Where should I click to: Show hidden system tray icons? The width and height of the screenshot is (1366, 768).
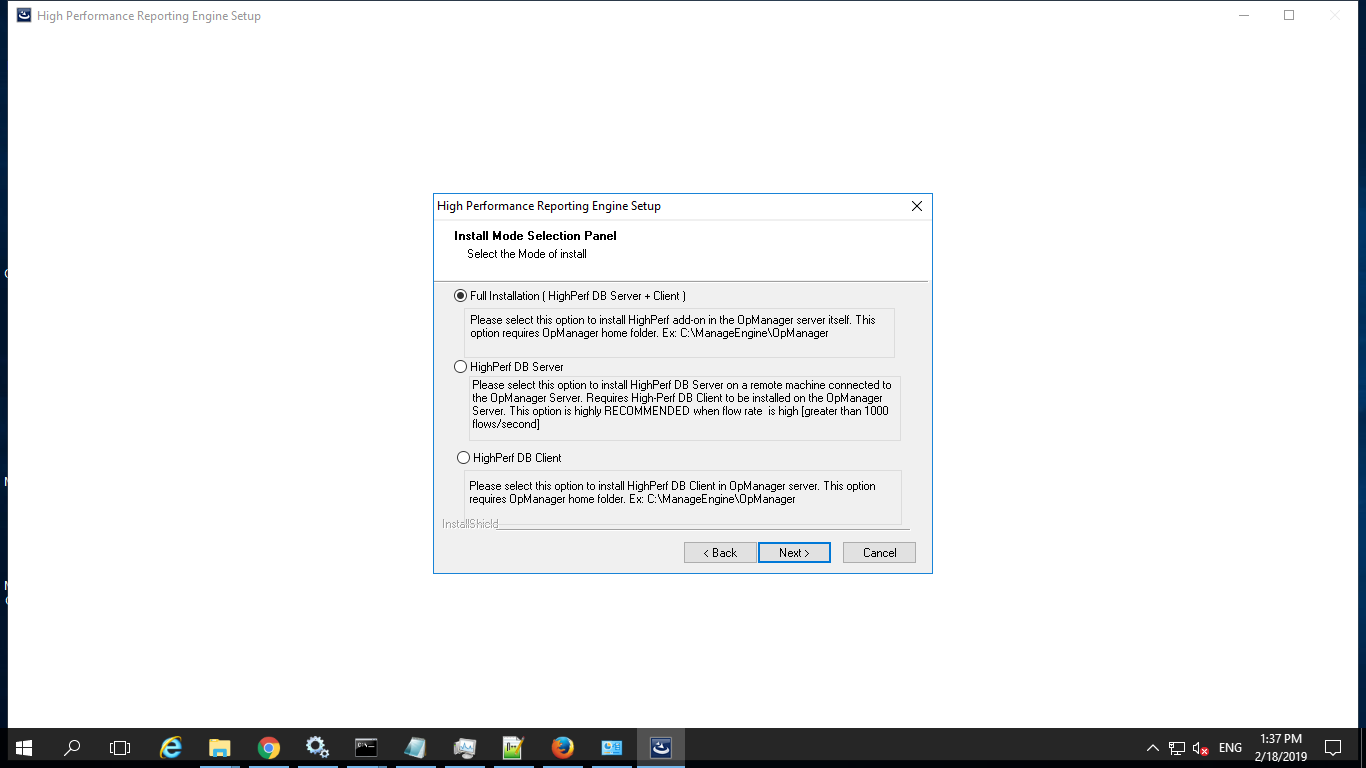tap(1152, 748)
